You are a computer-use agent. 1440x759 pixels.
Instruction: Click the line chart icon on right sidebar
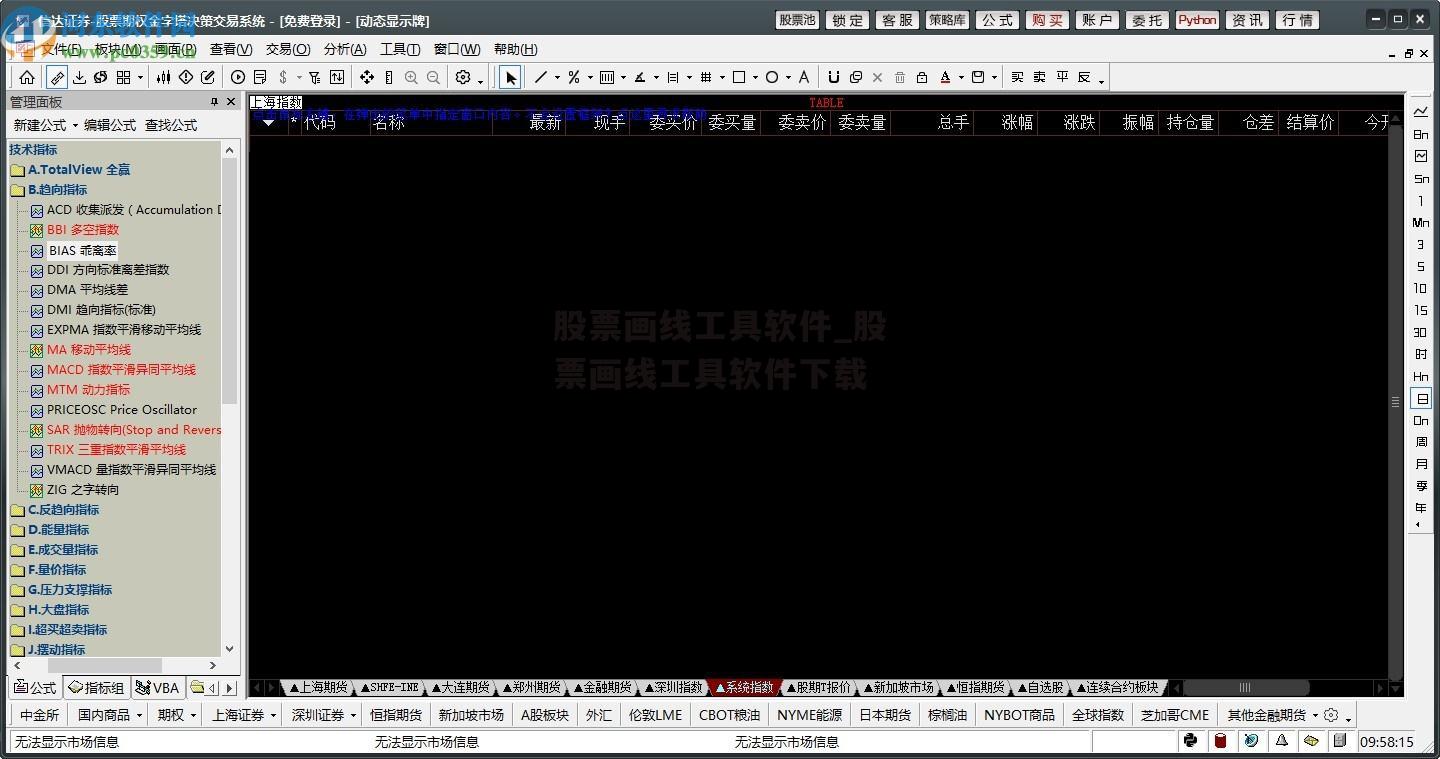coord(1421,111)
